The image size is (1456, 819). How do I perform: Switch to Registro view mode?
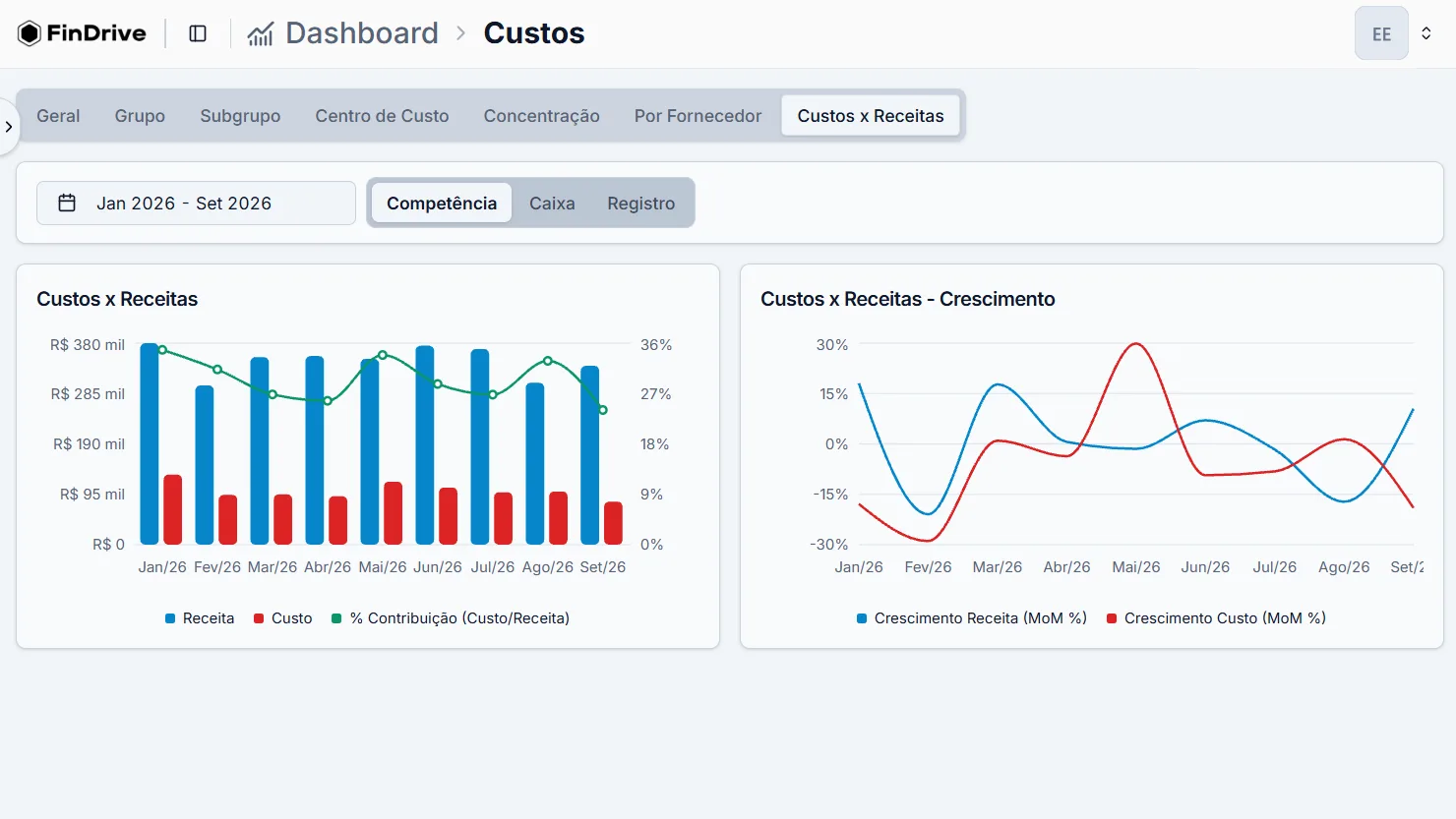[641, 204]
